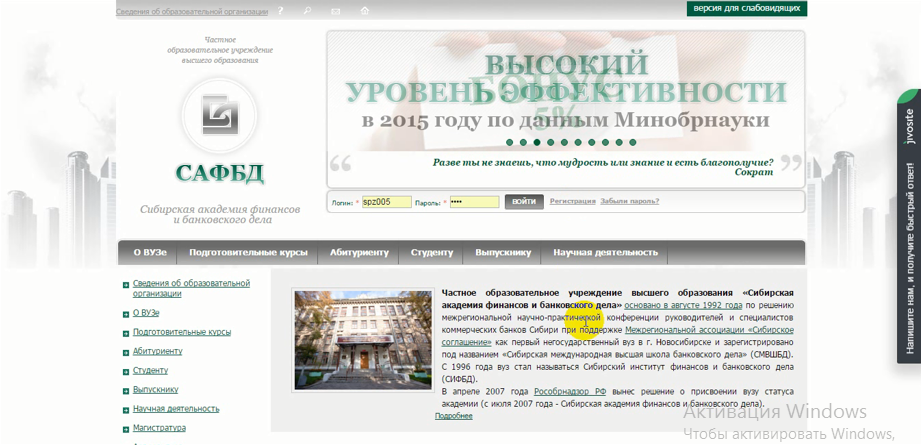Click the green arrow icon beside Магистратура
The width and height of the screenshot is (921, 445).
(126, 427)
